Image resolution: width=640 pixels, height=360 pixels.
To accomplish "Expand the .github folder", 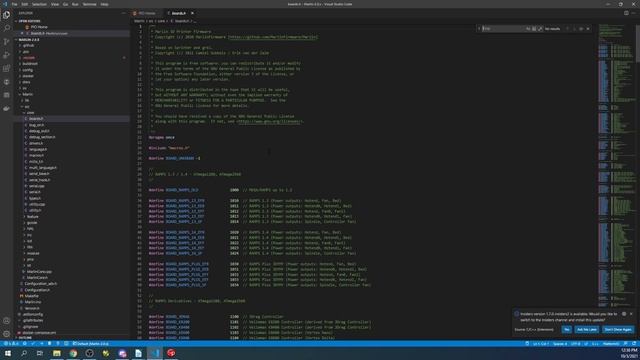I will 28,45.
